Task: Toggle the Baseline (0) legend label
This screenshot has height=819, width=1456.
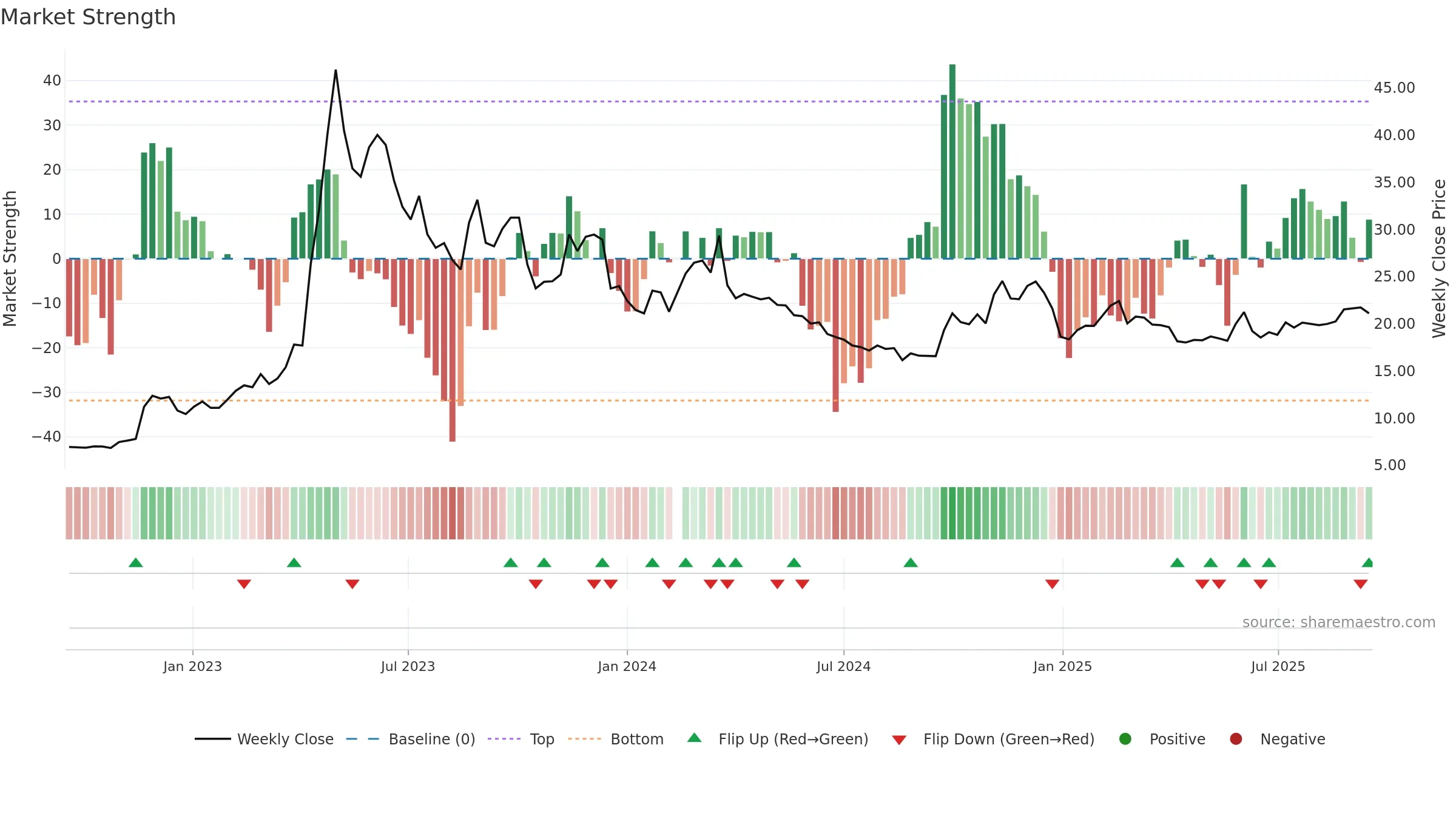Action: coord(432,739)
